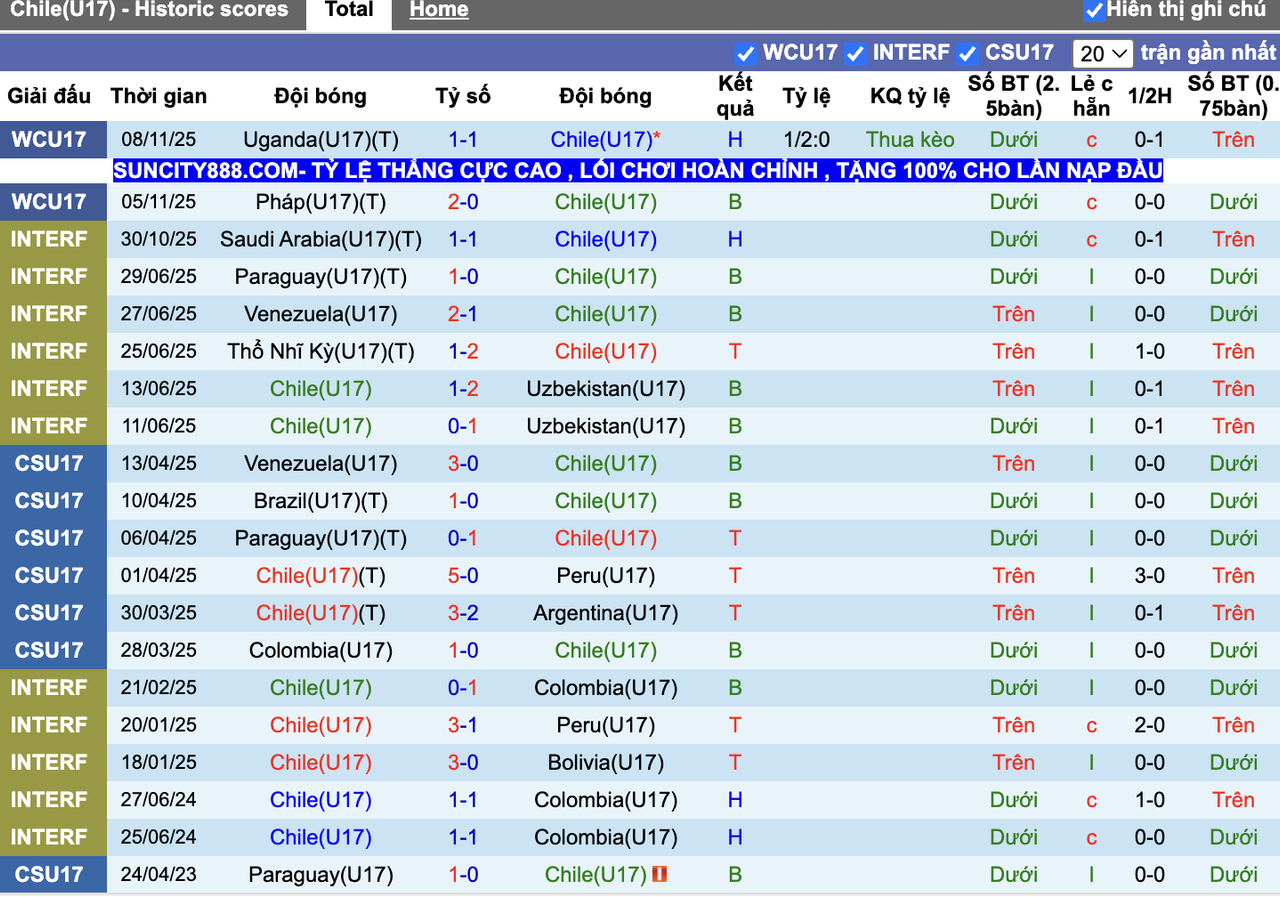1280x897 pixels.
Task: Open Pháp(U17)(T) team link
Action: (x=320, y=202)
